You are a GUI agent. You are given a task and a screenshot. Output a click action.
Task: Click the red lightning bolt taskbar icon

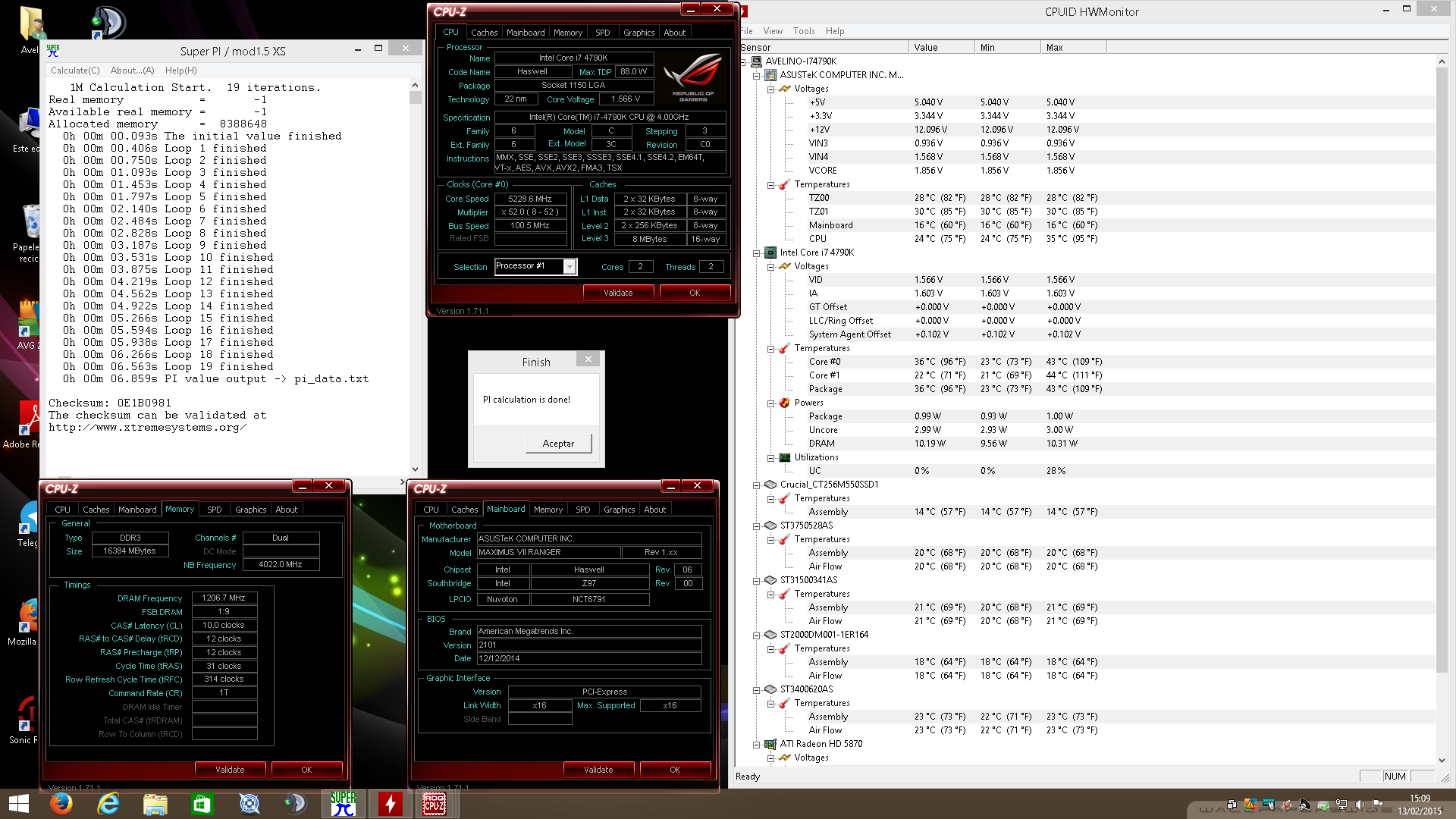pyautogui.click(x=390, y=804)
